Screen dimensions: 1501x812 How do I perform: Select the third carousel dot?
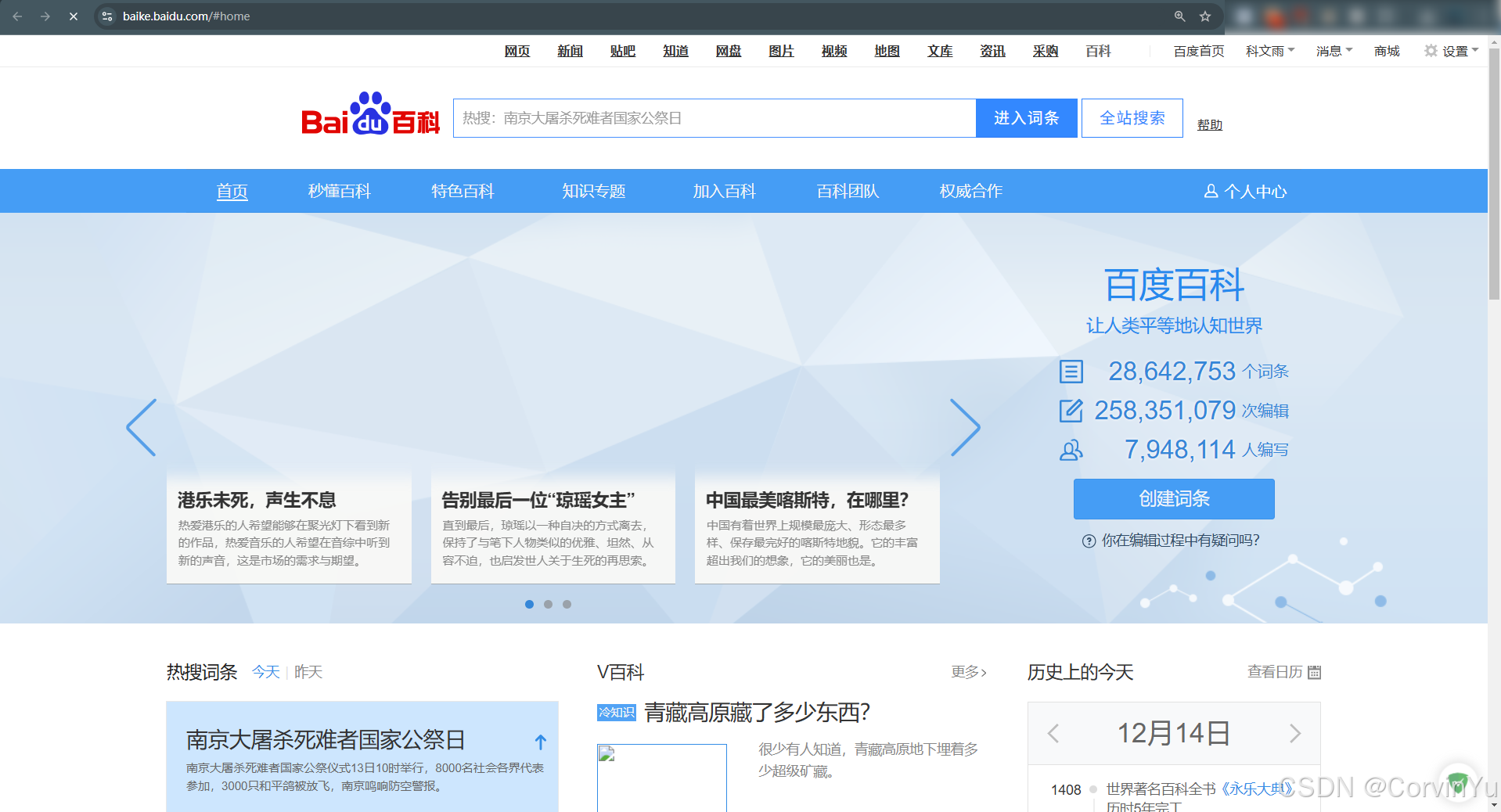(x=567, y=604)
